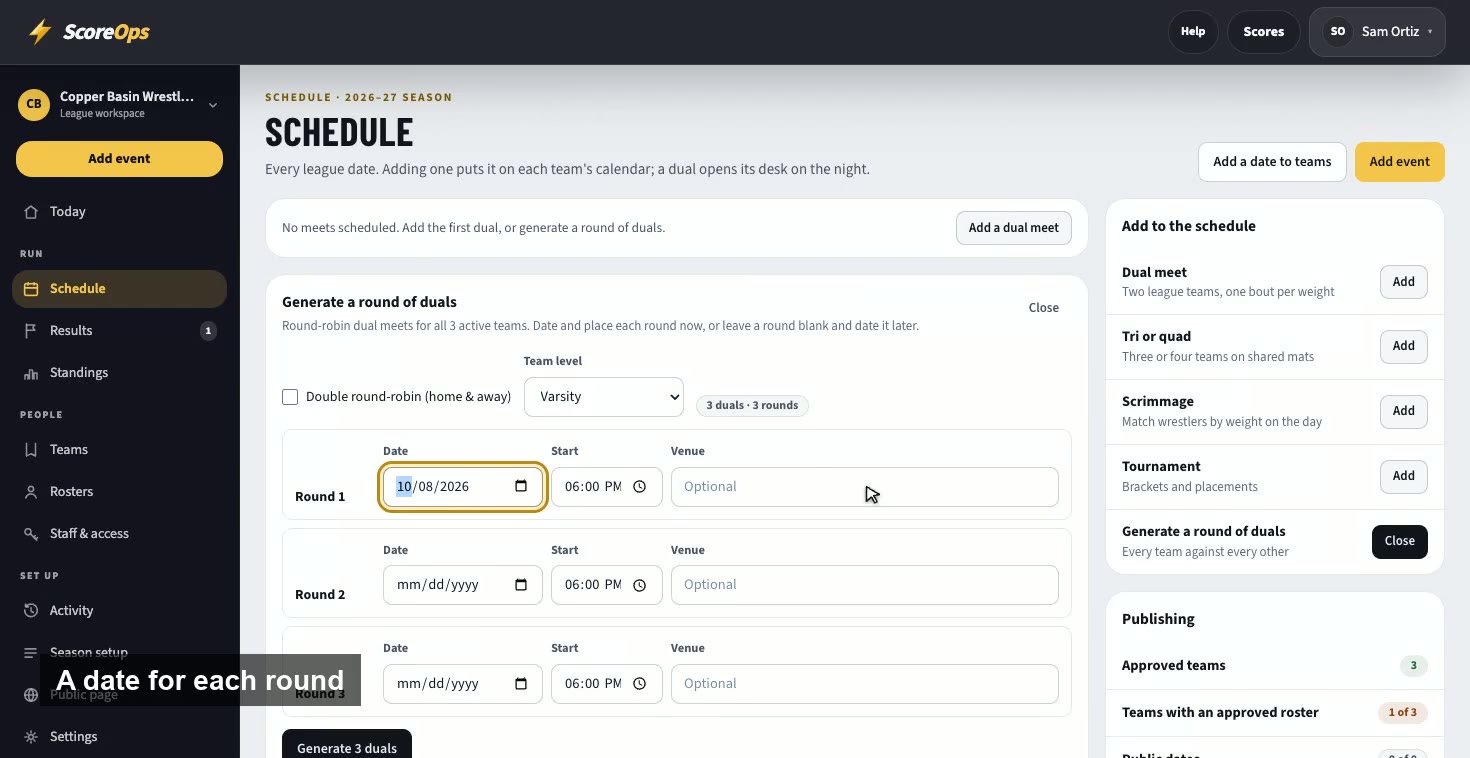The image size is (1470, 758).
Task: Click the Activity clock icon
Action: coord(31,611)
